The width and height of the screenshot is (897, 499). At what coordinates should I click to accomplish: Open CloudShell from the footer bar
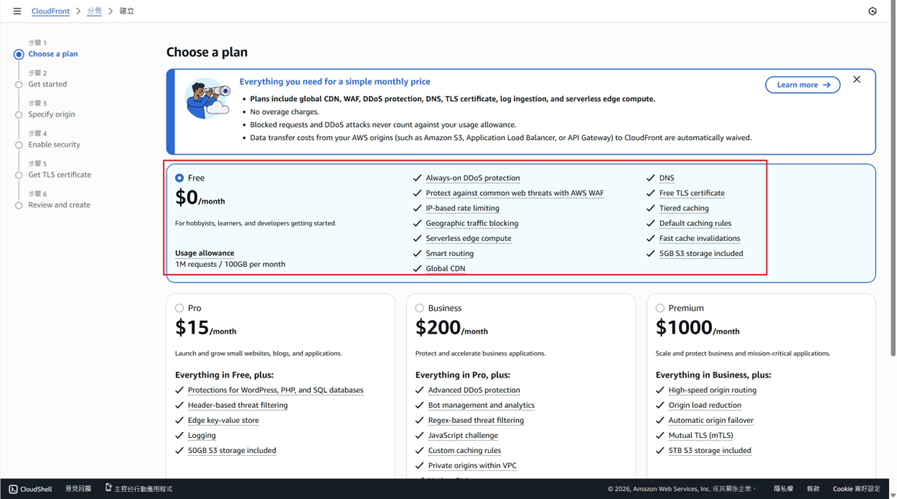(30, 489)
